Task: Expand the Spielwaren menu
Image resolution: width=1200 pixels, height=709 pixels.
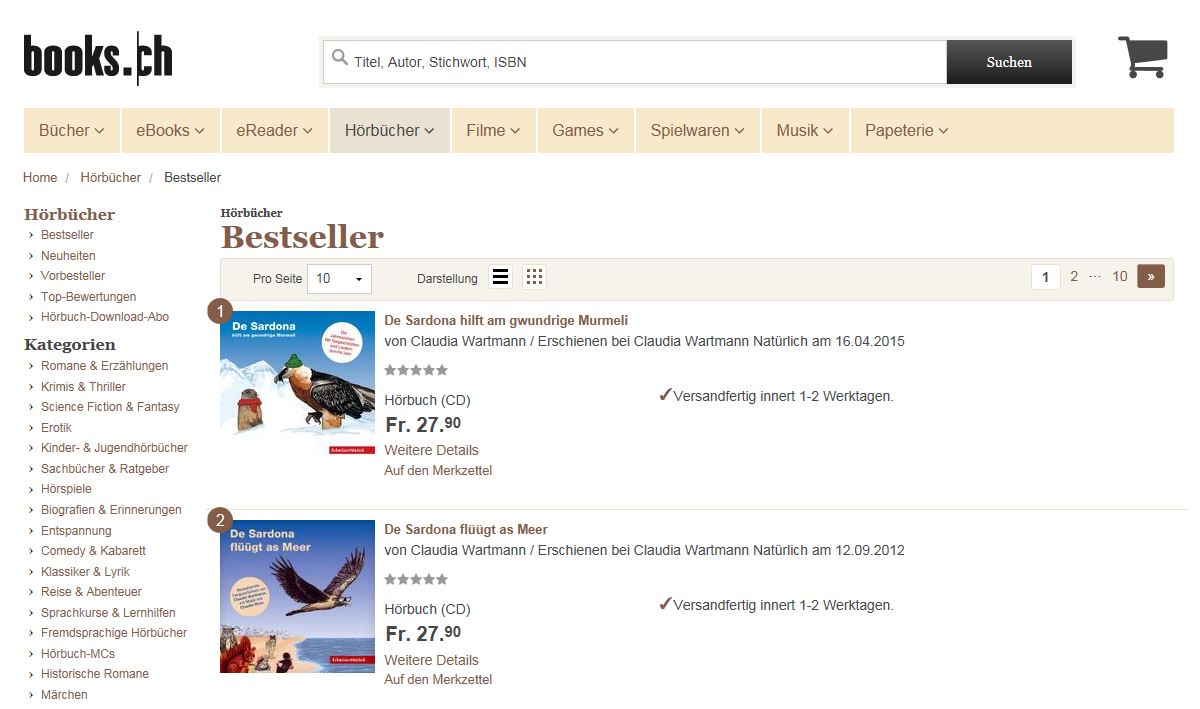Action: pyautogui.click(x=697, y=130)
